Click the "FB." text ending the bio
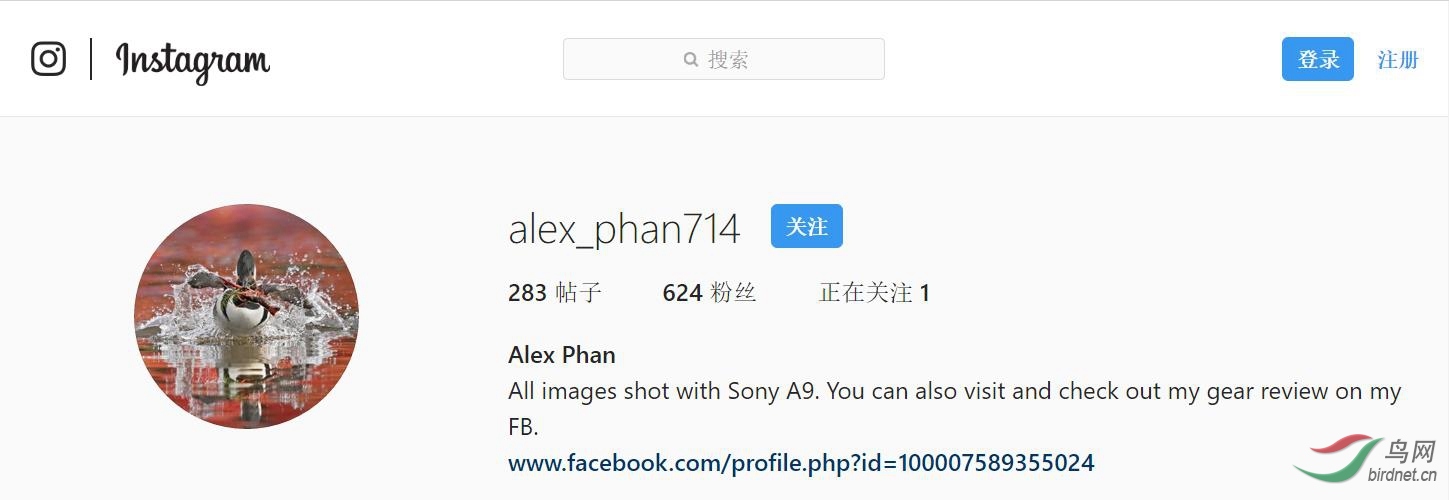Screen dimensions: 1449x500 523,427
